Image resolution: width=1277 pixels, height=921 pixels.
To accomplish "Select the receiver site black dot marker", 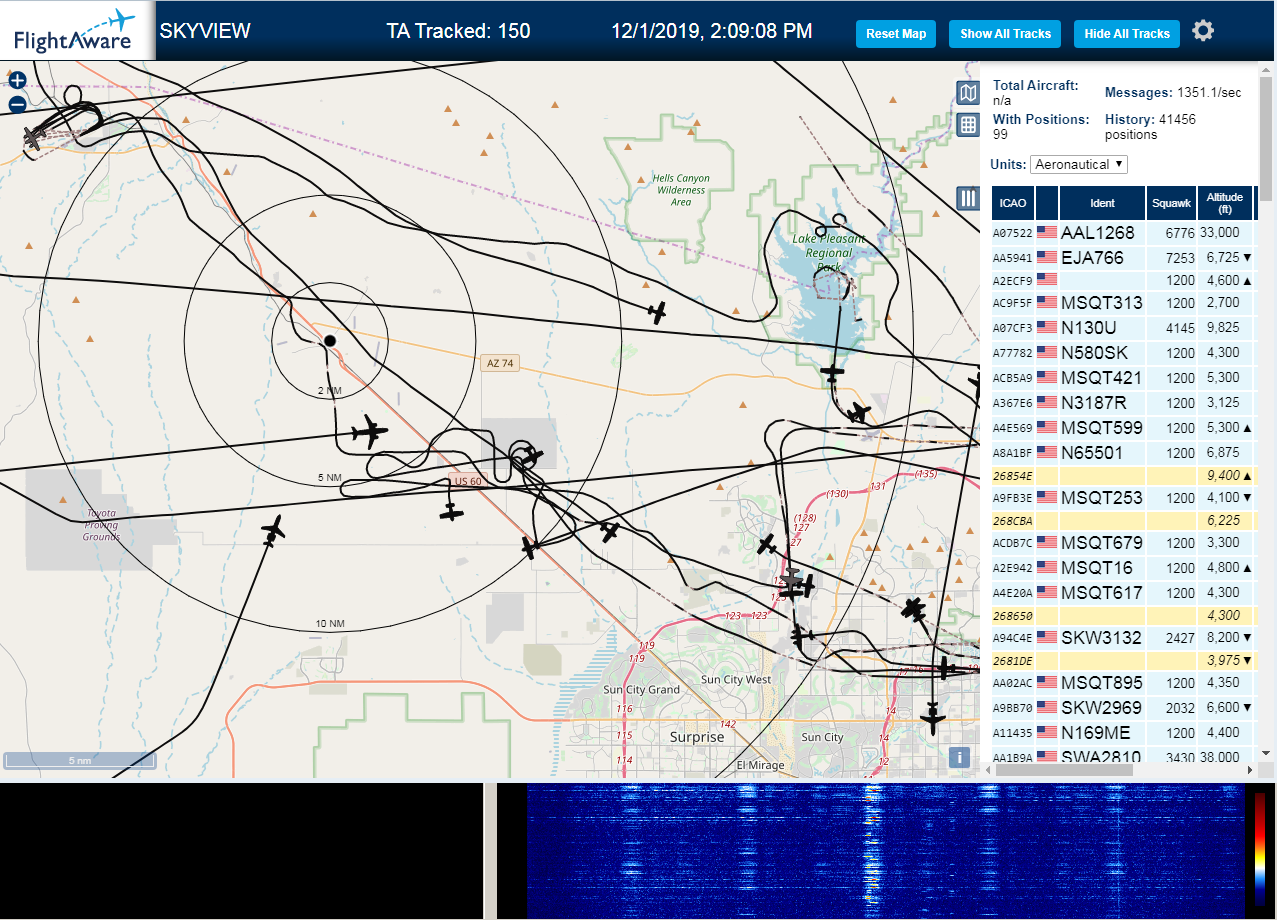I will tap(330, 341).
